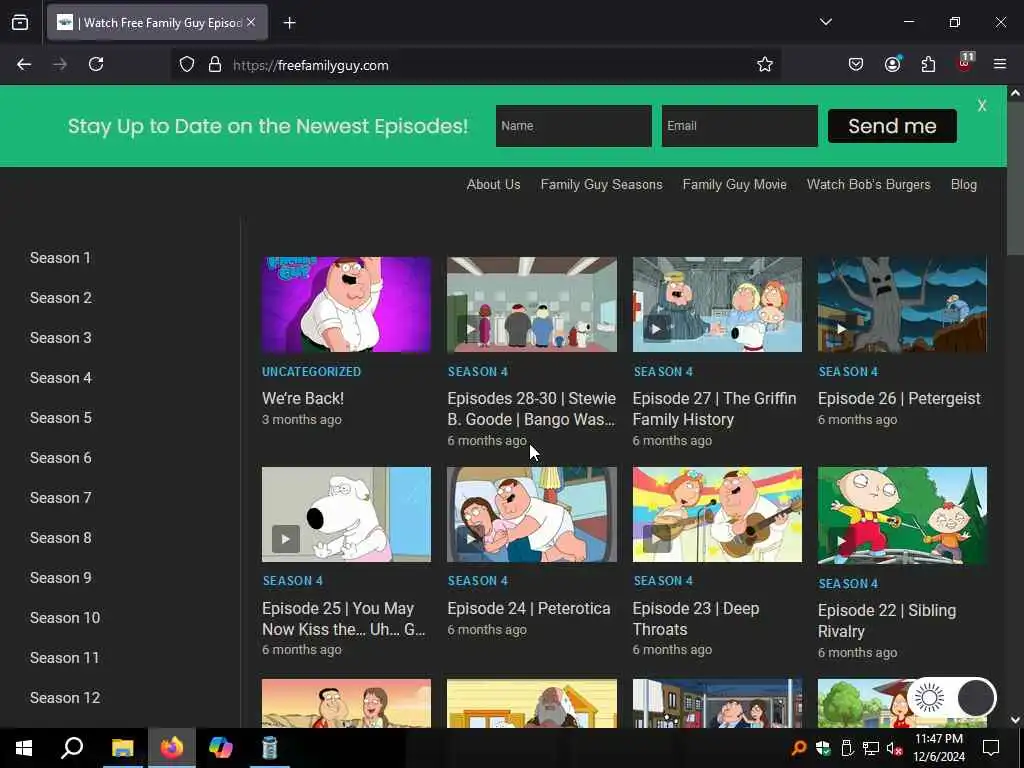Open Windows taskbar search

[x=72, y=748]
